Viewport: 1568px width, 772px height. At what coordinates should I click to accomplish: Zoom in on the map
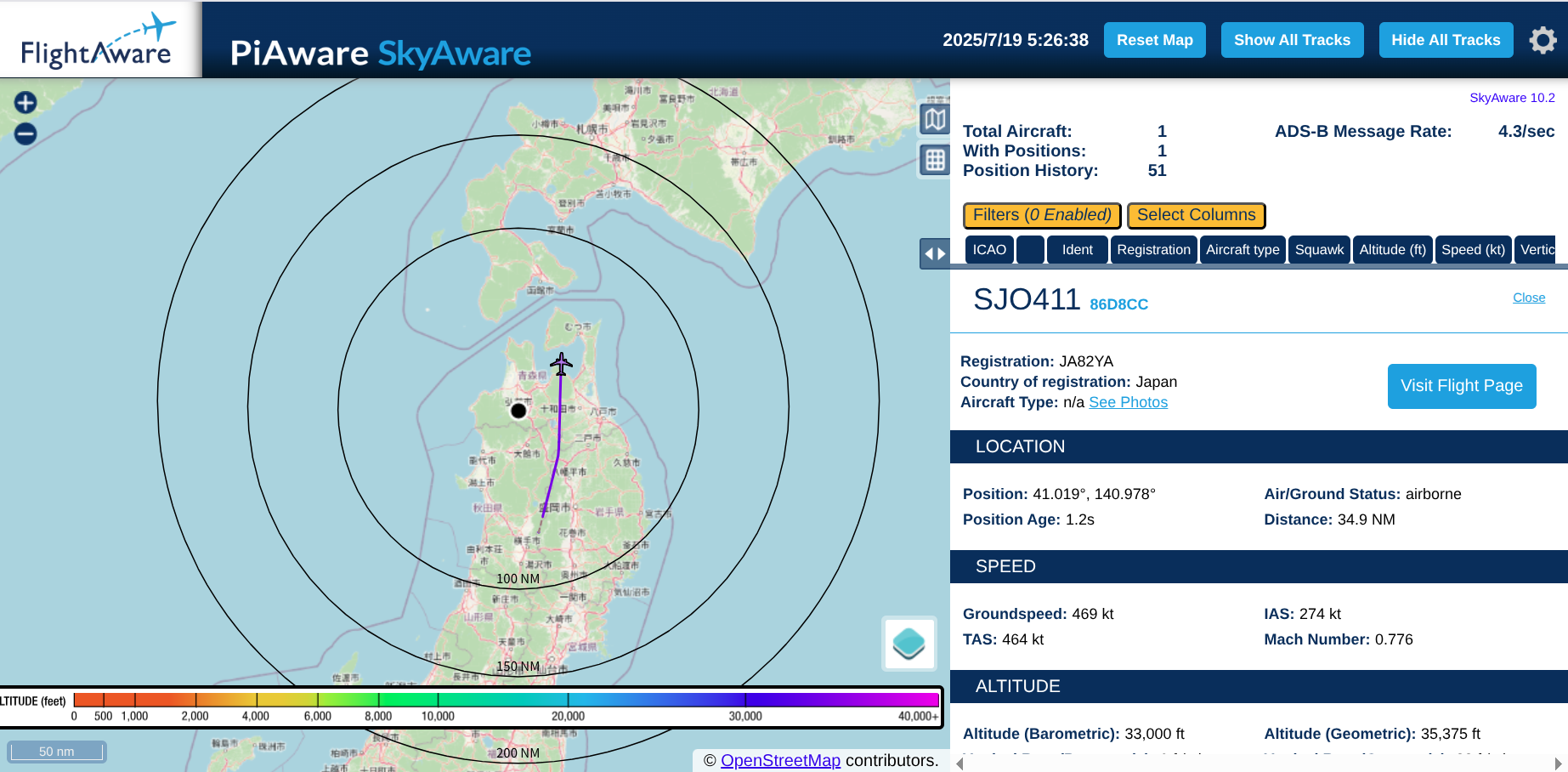pyautogui.click(x=25, y=103)
